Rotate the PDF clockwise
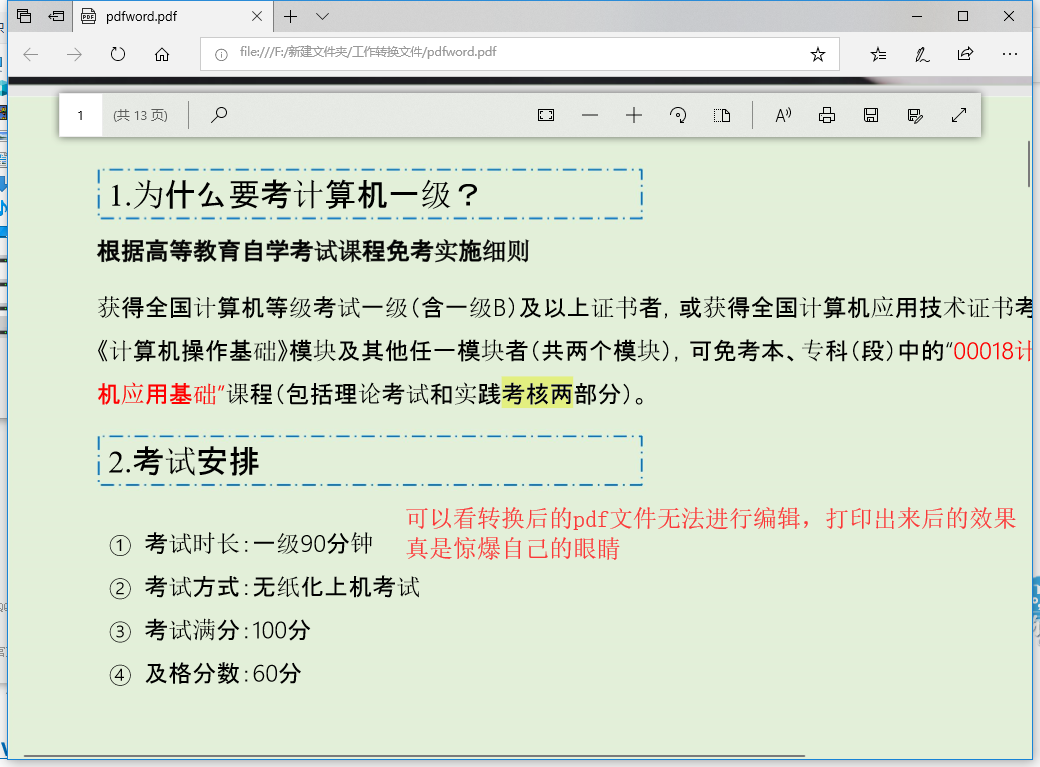The height and width of the screenshot is (767, 1040). click(678, 115)
